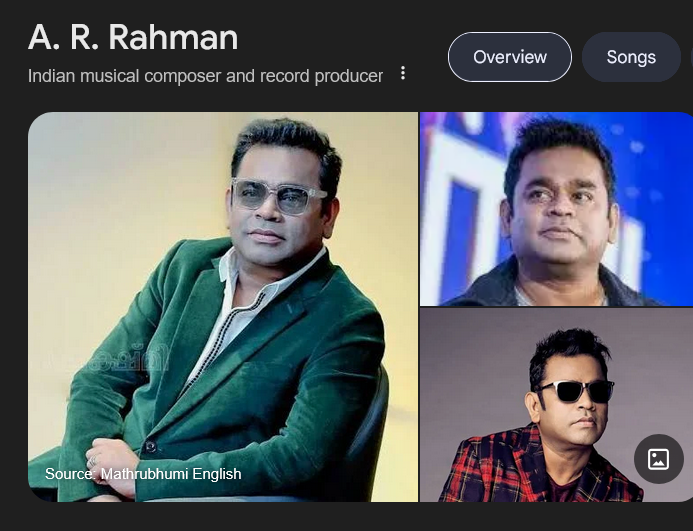693x531 pixels.
Task: Open the Songs tab
Action: 631,57
